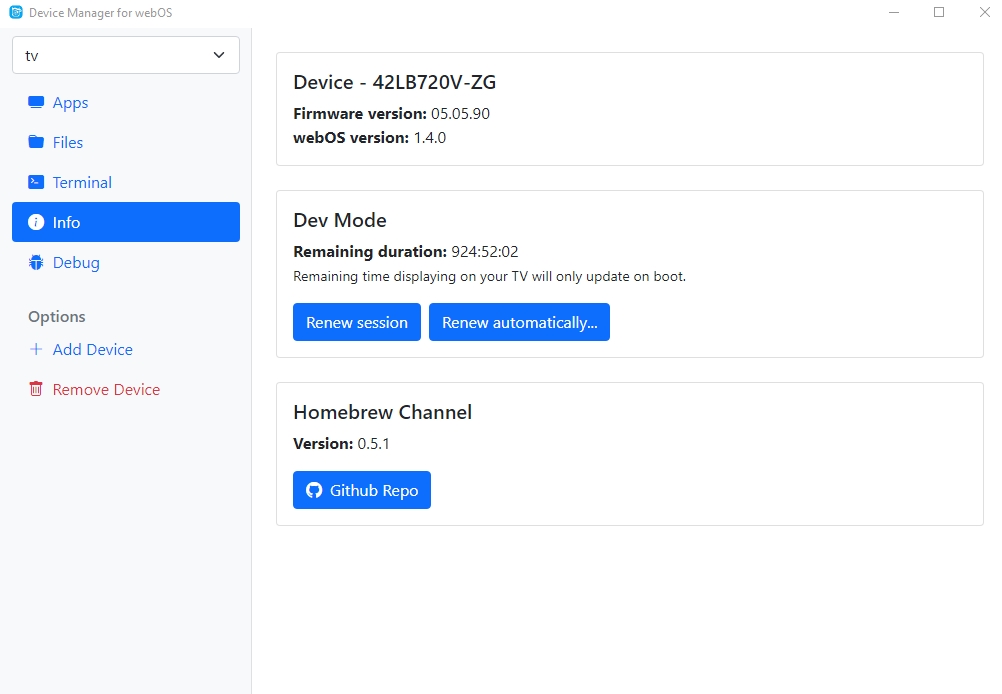
Task: Click the red trash icon in sidebar
Action: 36,389
